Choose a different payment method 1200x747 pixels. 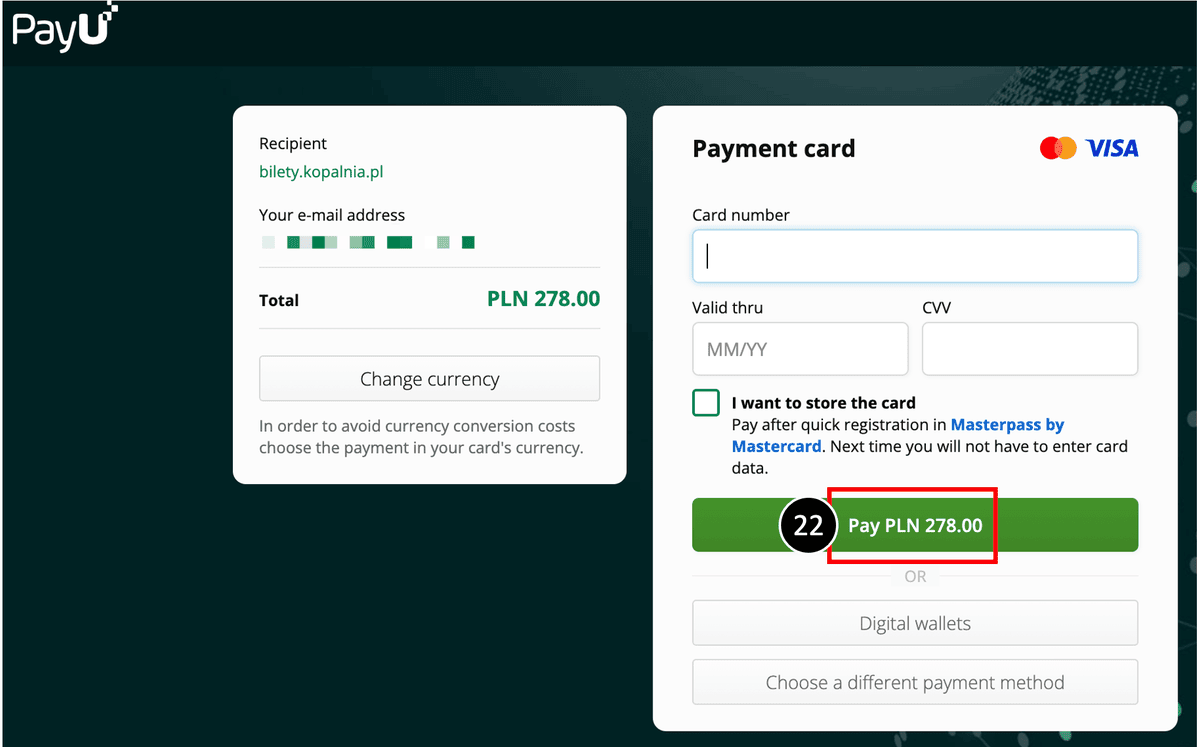coord(915,682)
